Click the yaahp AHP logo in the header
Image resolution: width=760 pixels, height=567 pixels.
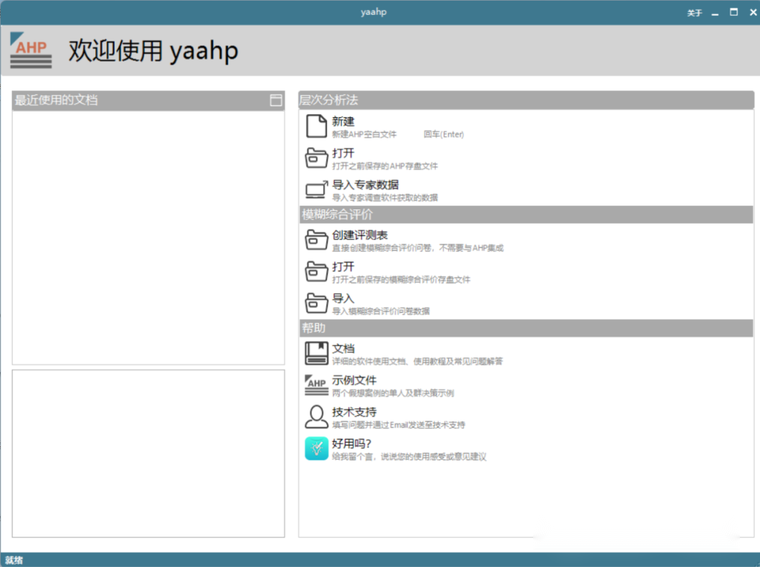[31, 50]
